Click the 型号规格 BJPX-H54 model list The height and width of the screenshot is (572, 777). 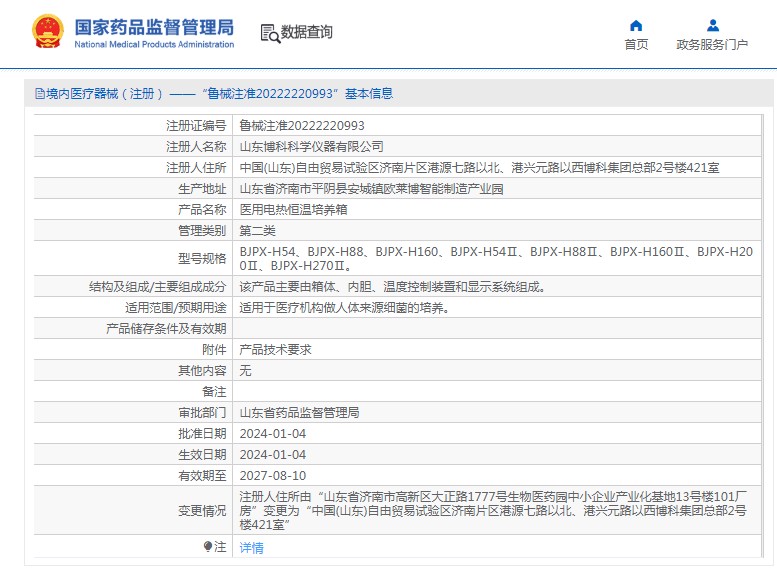496,259
